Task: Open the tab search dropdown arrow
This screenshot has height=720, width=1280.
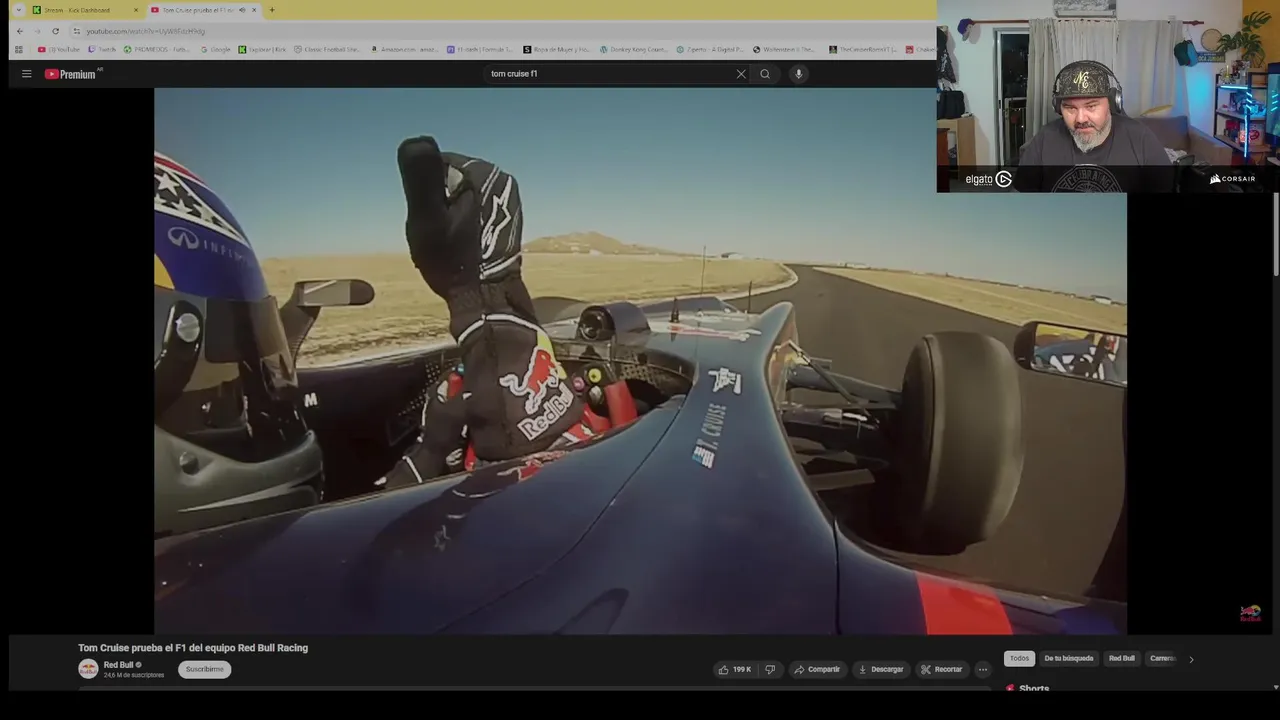Action: coord(18,10)
